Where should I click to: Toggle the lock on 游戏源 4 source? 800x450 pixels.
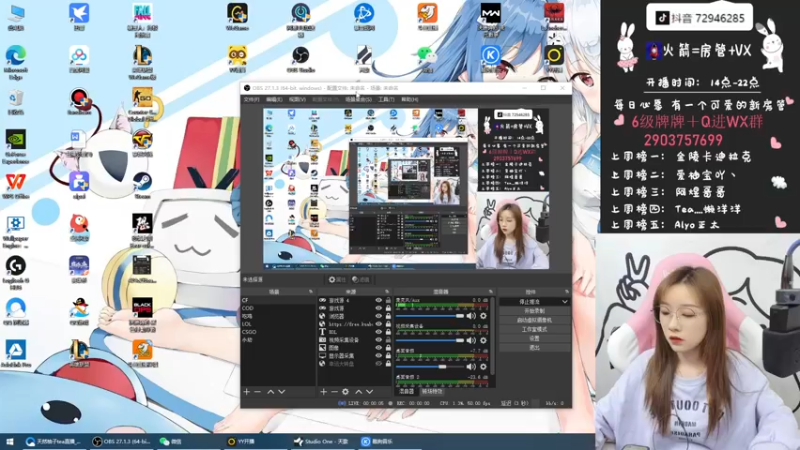tap(388, 301)
